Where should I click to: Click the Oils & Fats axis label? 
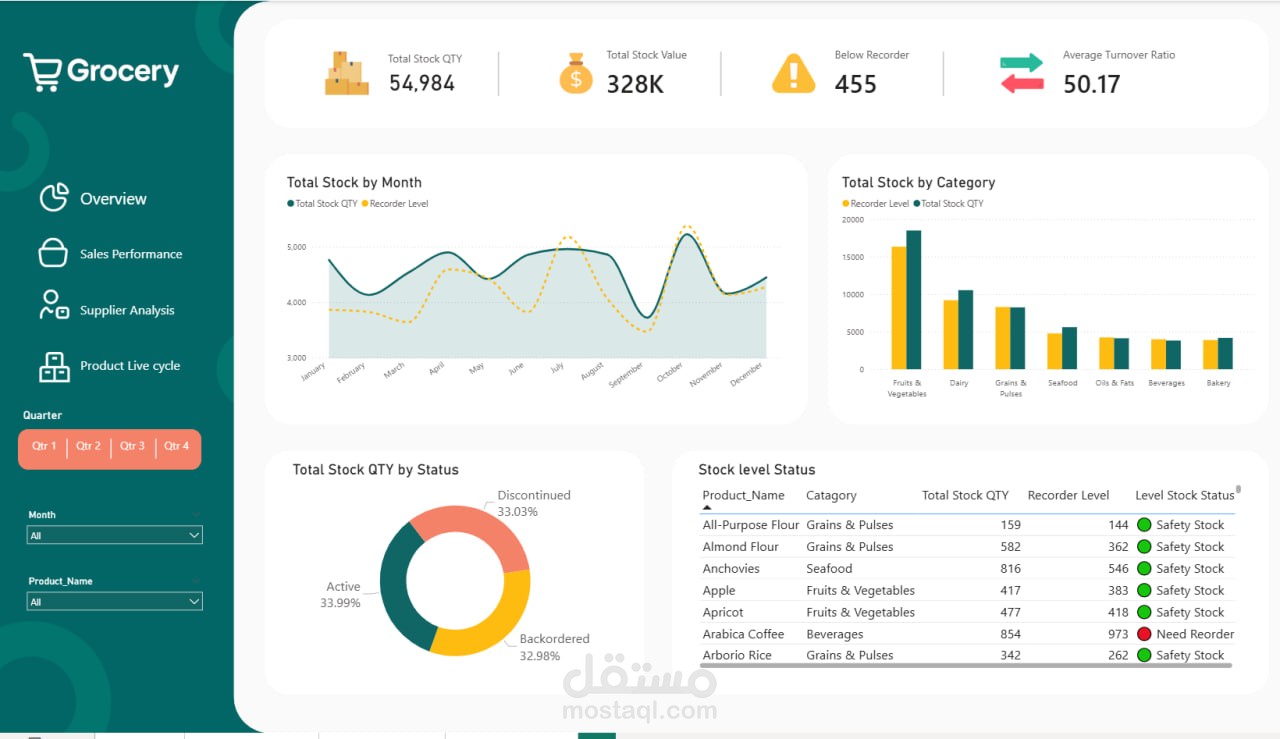click(1115, 383)
